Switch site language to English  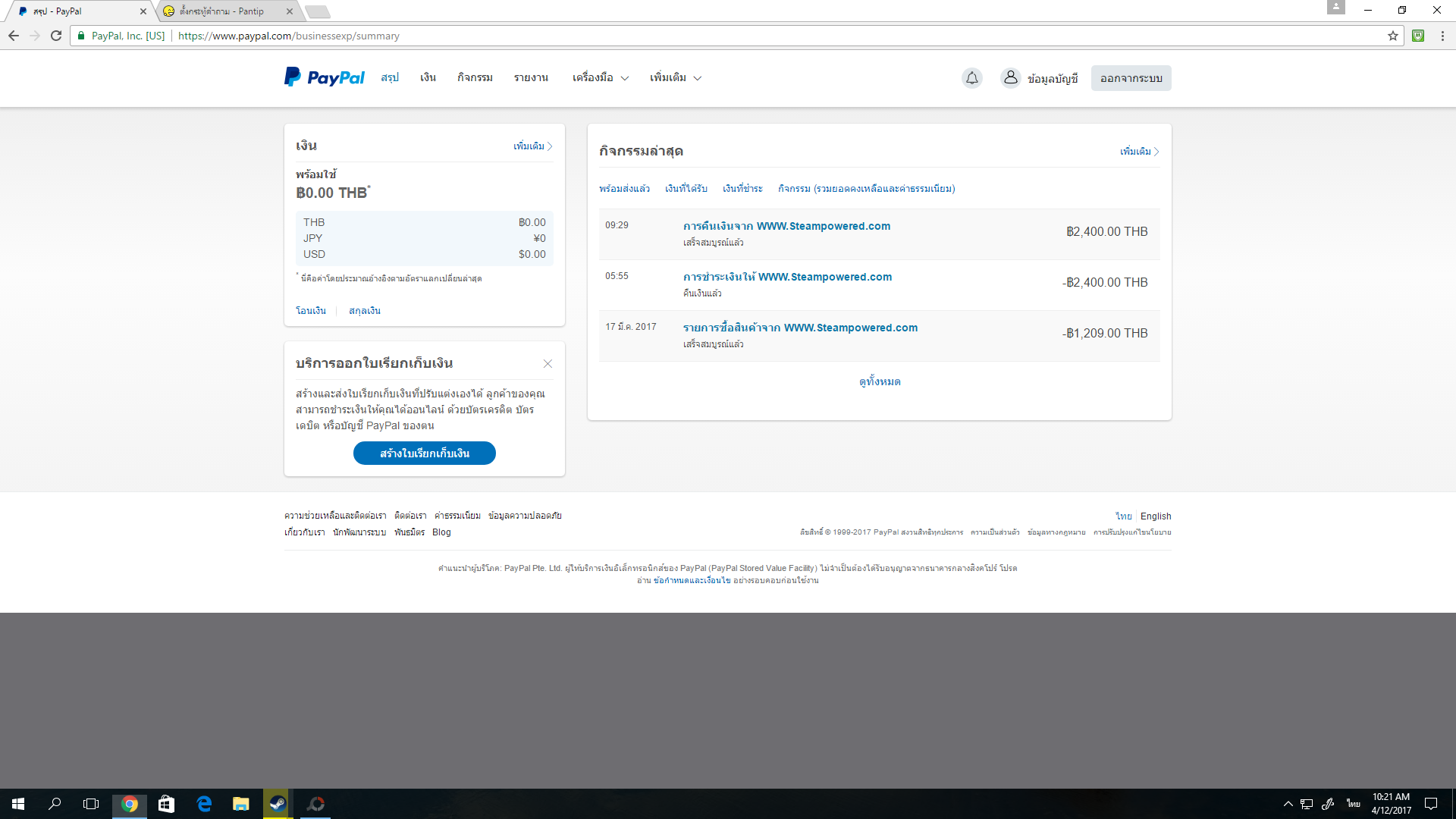click(x=1155, y=516)
